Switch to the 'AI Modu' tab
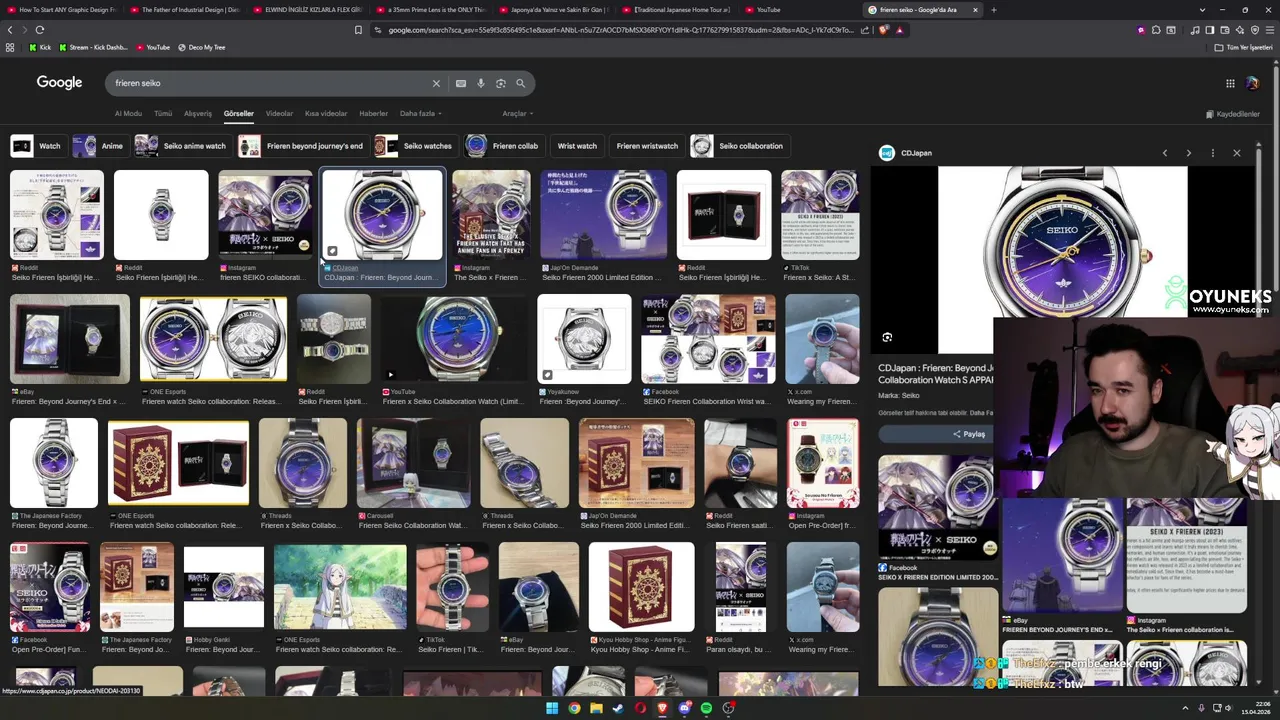 (128, 113)
